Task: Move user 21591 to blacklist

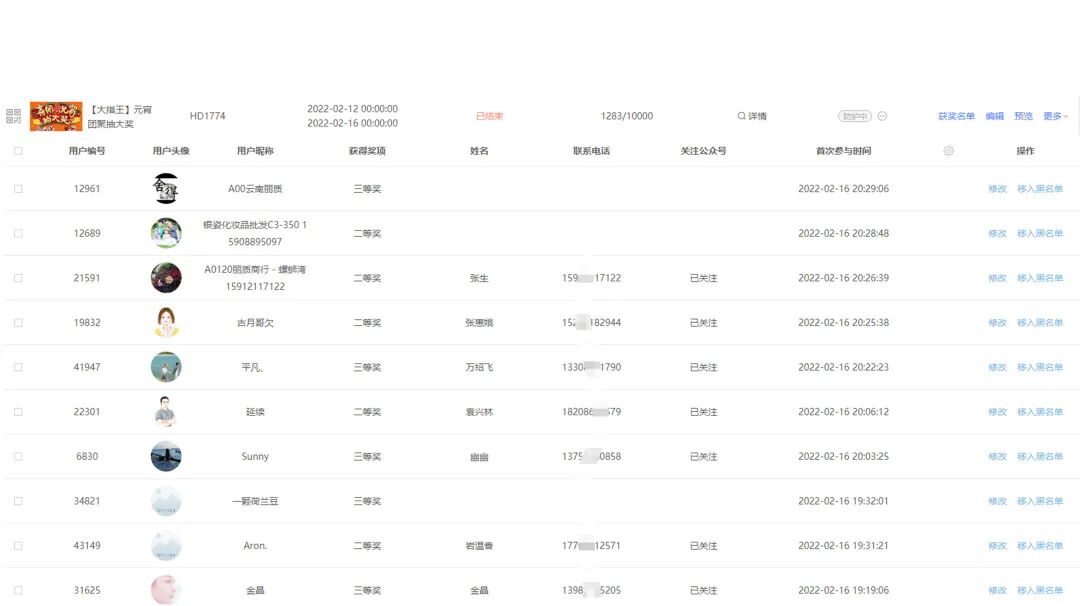Action: [x=1040, y=278]
